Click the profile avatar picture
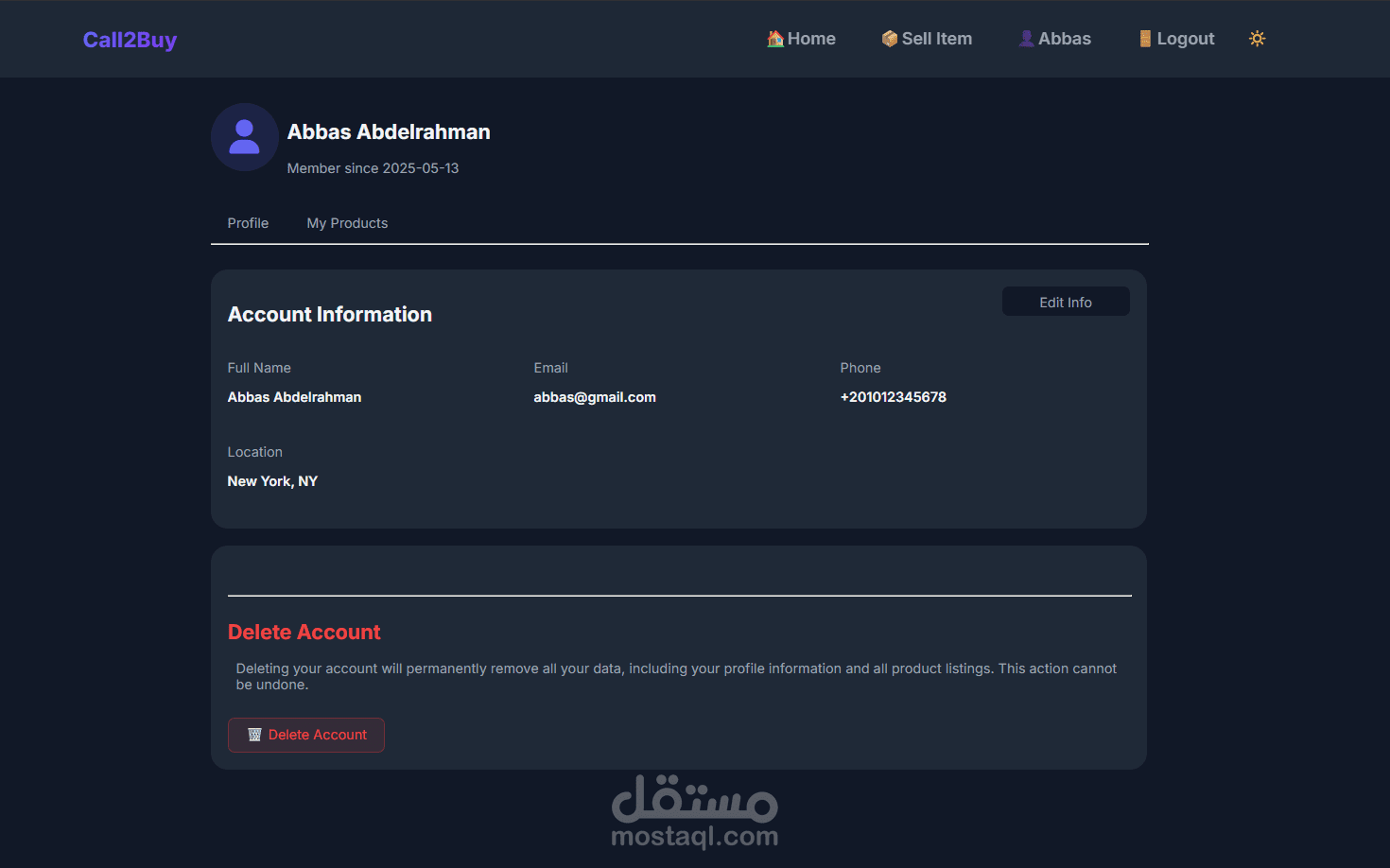Image resolution: width=1390 pixels, height=868 pixels. (244, 137)
